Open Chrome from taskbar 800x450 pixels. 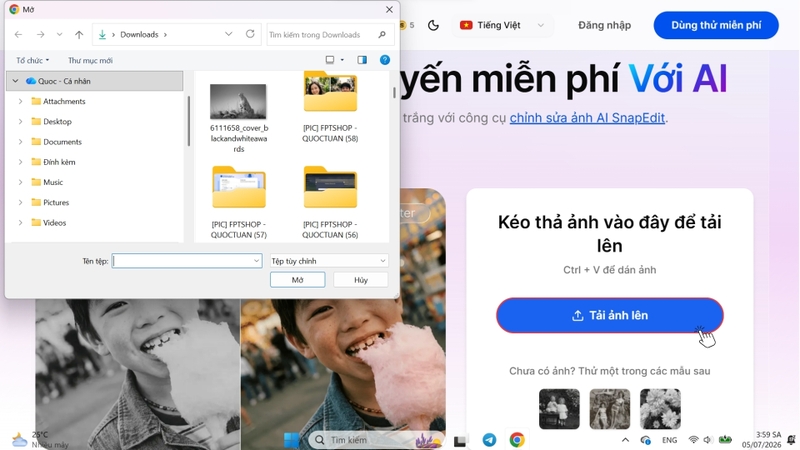click(x=517, y=440)
